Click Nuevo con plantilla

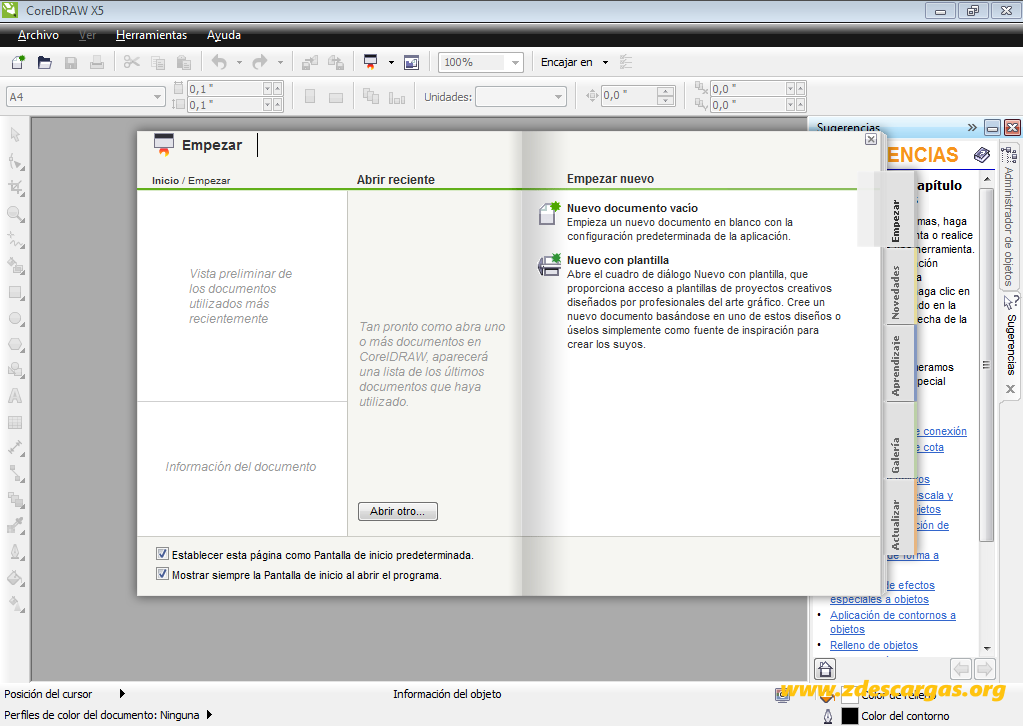click(x=617, y=260)
